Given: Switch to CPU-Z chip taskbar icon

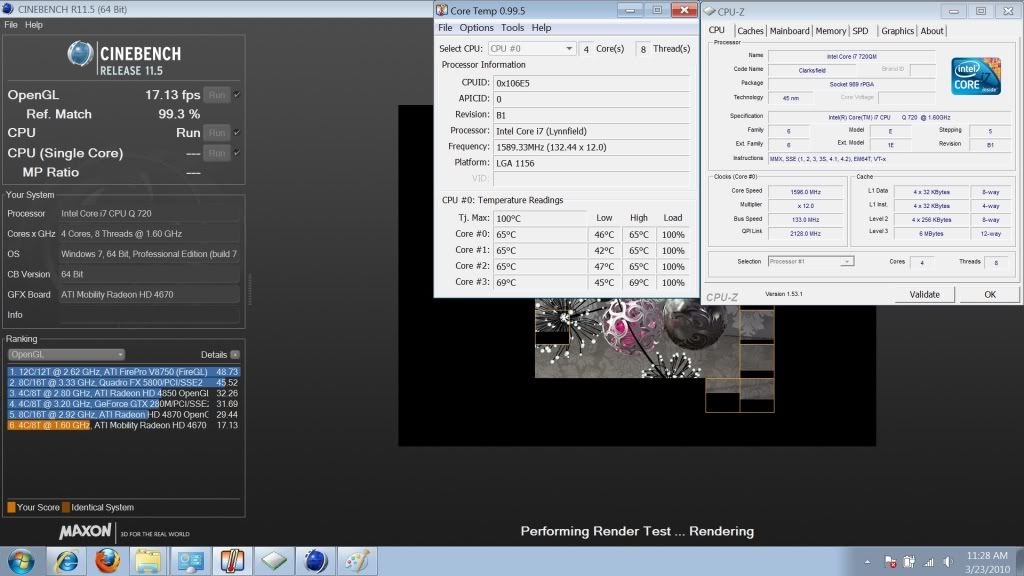Looking at the screenshot, I should tap(274, 561).
